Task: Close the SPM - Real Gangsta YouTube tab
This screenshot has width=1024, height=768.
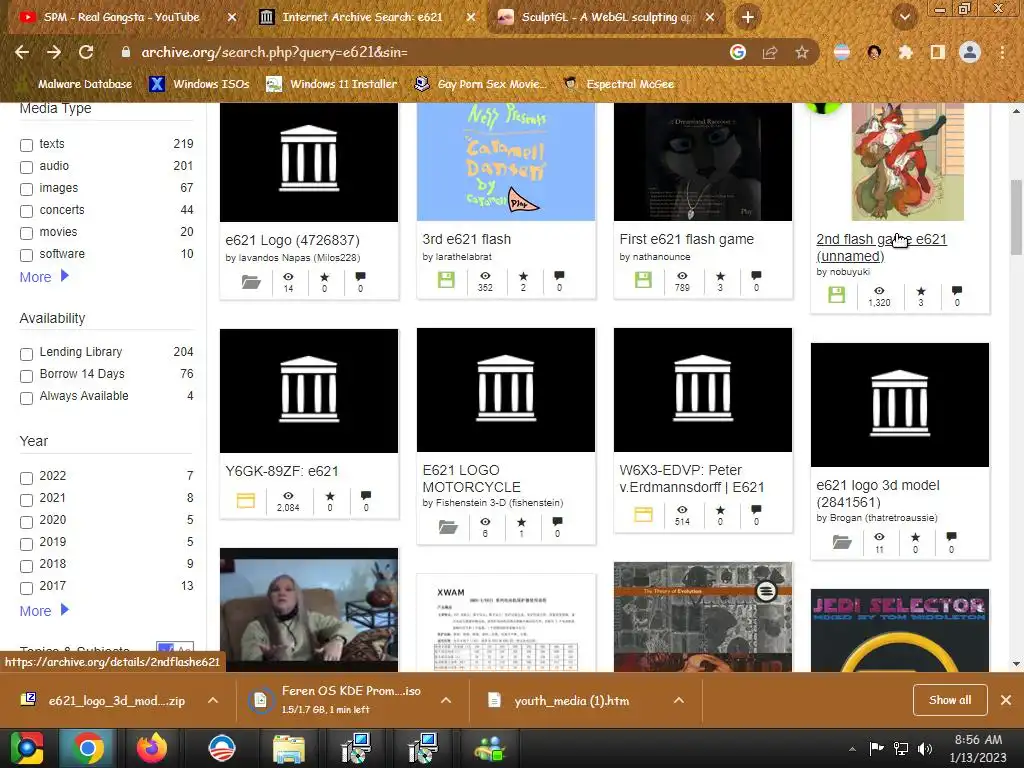Action: tap(231, 18)
